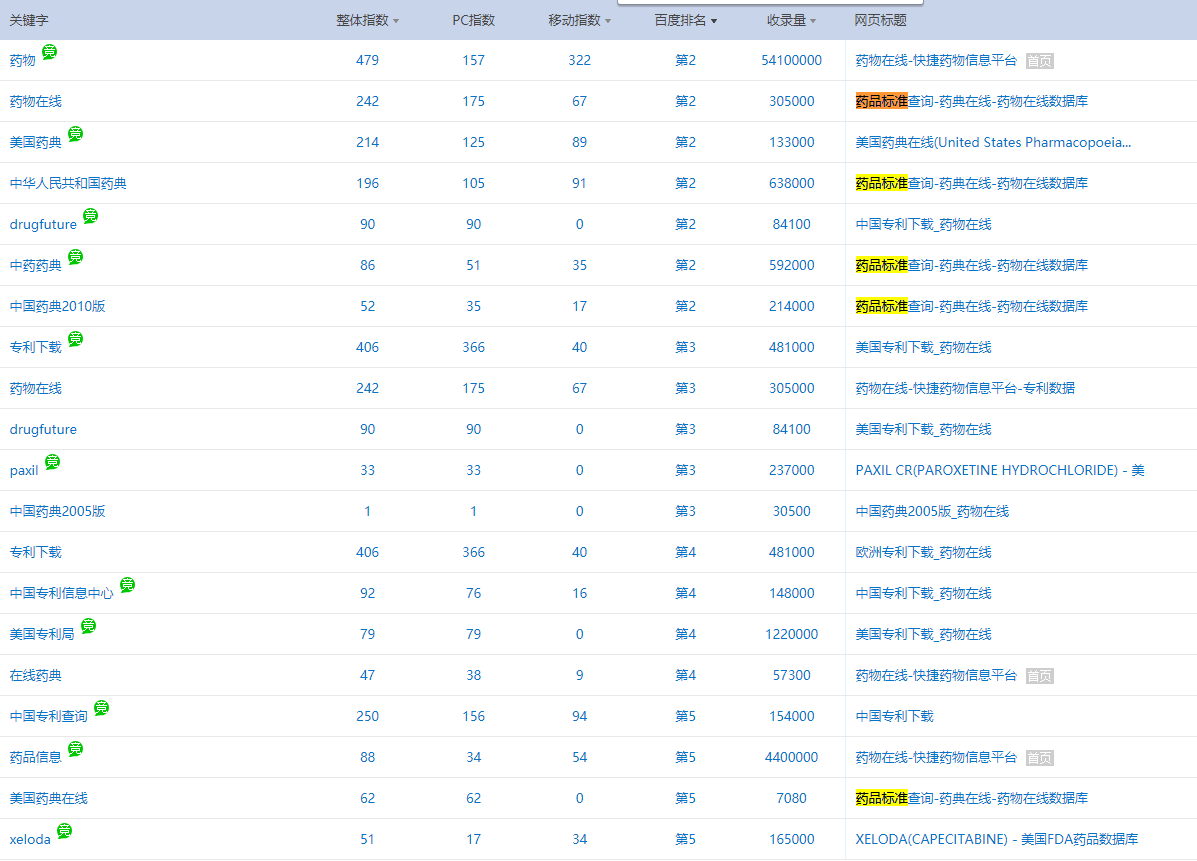Open keyword 中国药典2010版
Viewport: 1197px width, 861px height.
pyautogui.click(x=57, y=307)
